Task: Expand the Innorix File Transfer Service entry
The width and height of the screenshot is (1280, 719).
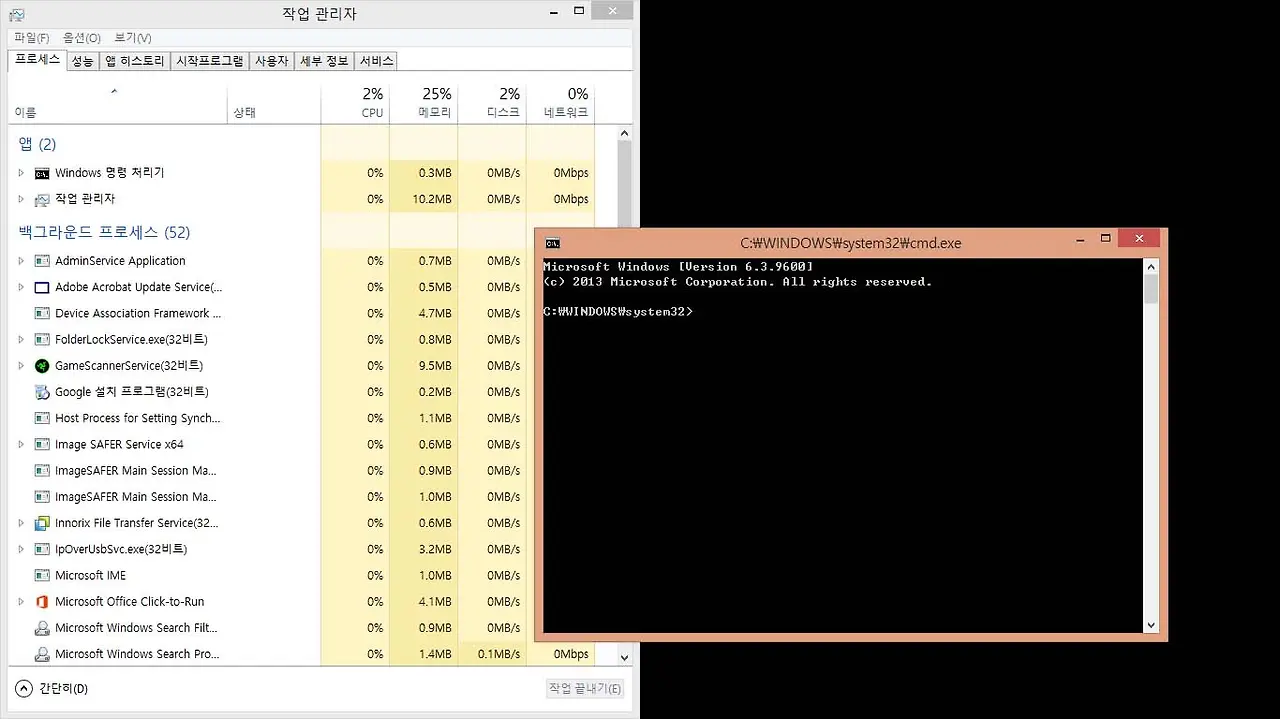Action: [x=21, y=523]
